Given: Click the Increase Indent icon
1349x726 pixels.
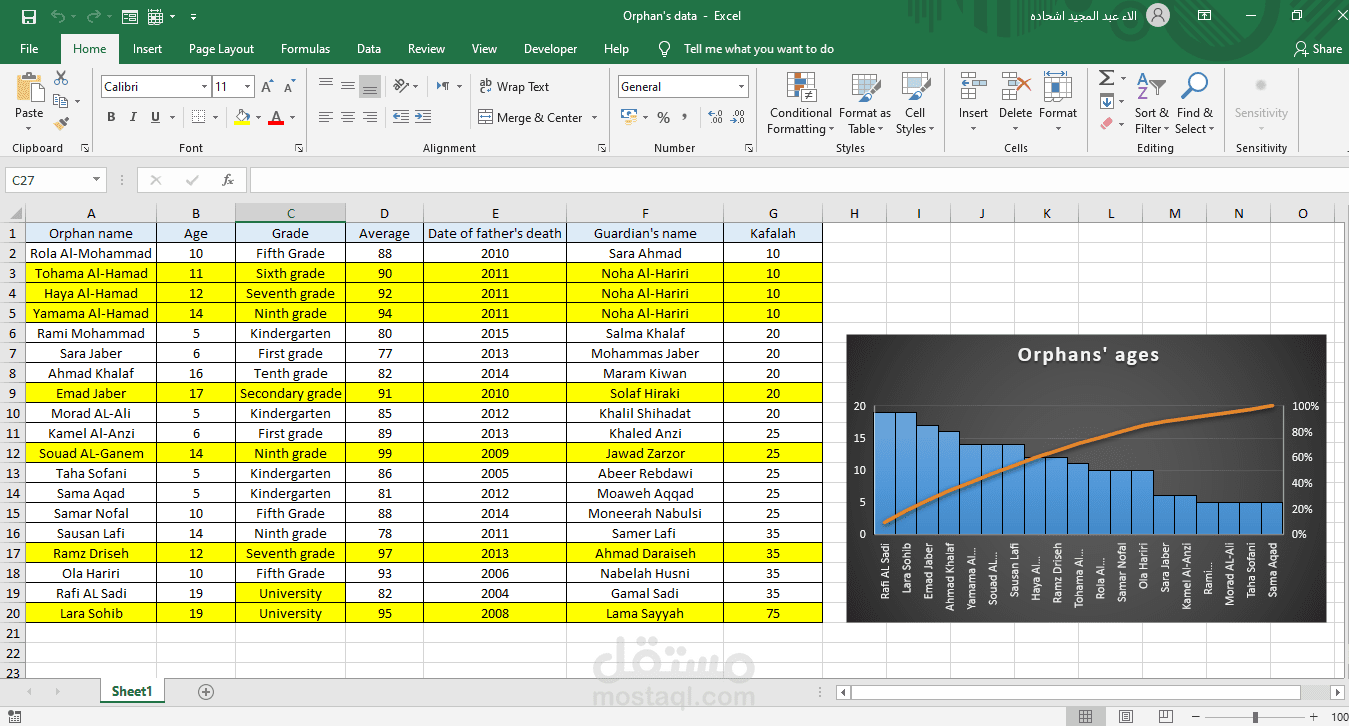Looking at the screenshot, I should point(425,117).
